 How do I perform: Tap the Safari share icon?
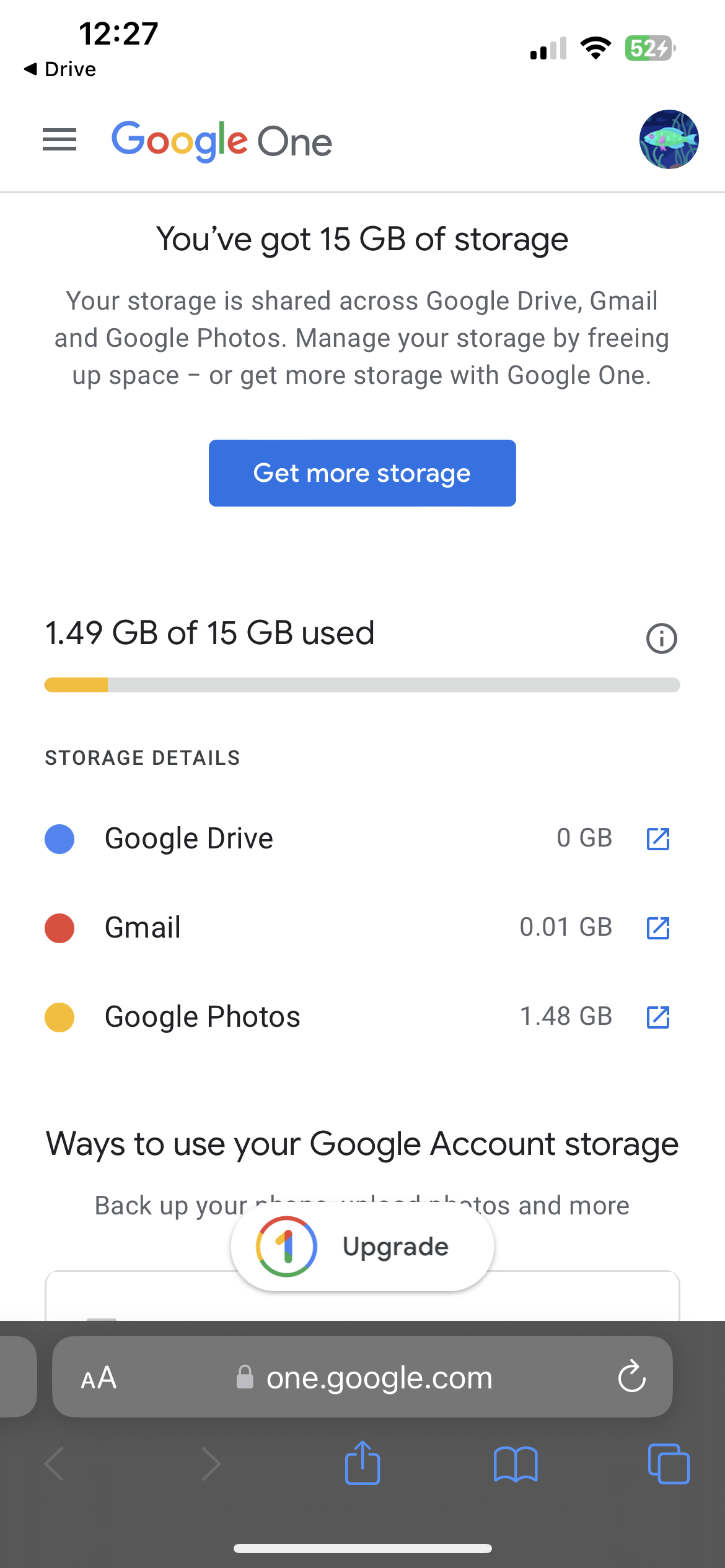click(362, 1464)
